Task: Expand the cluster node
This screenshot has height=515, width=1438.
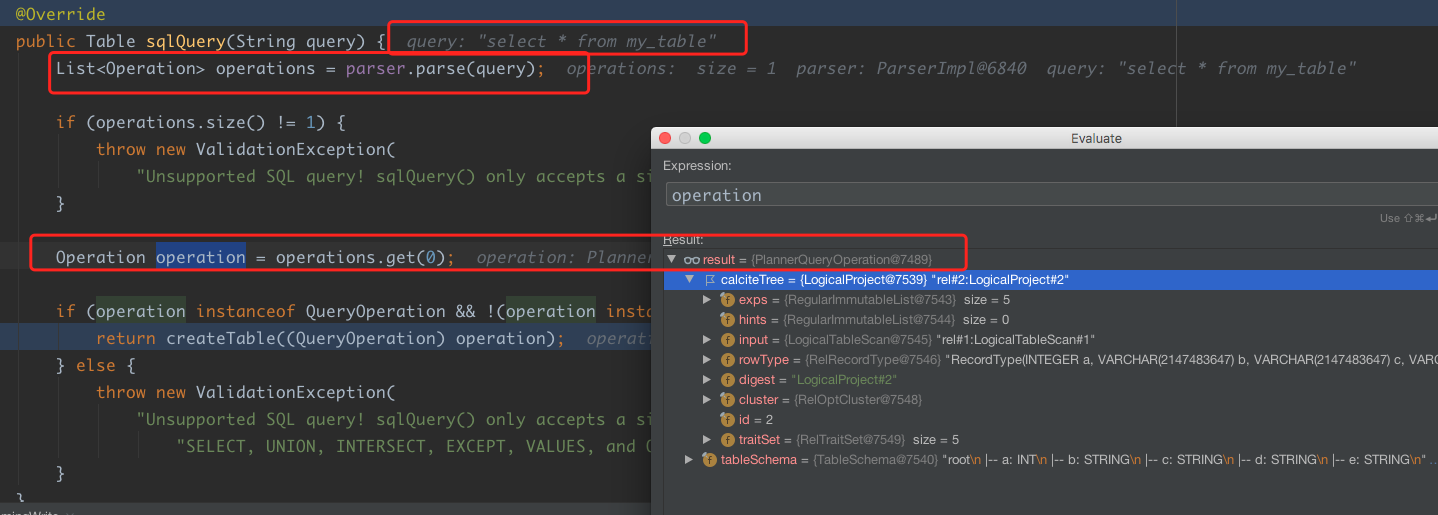Action: (708, 400)
